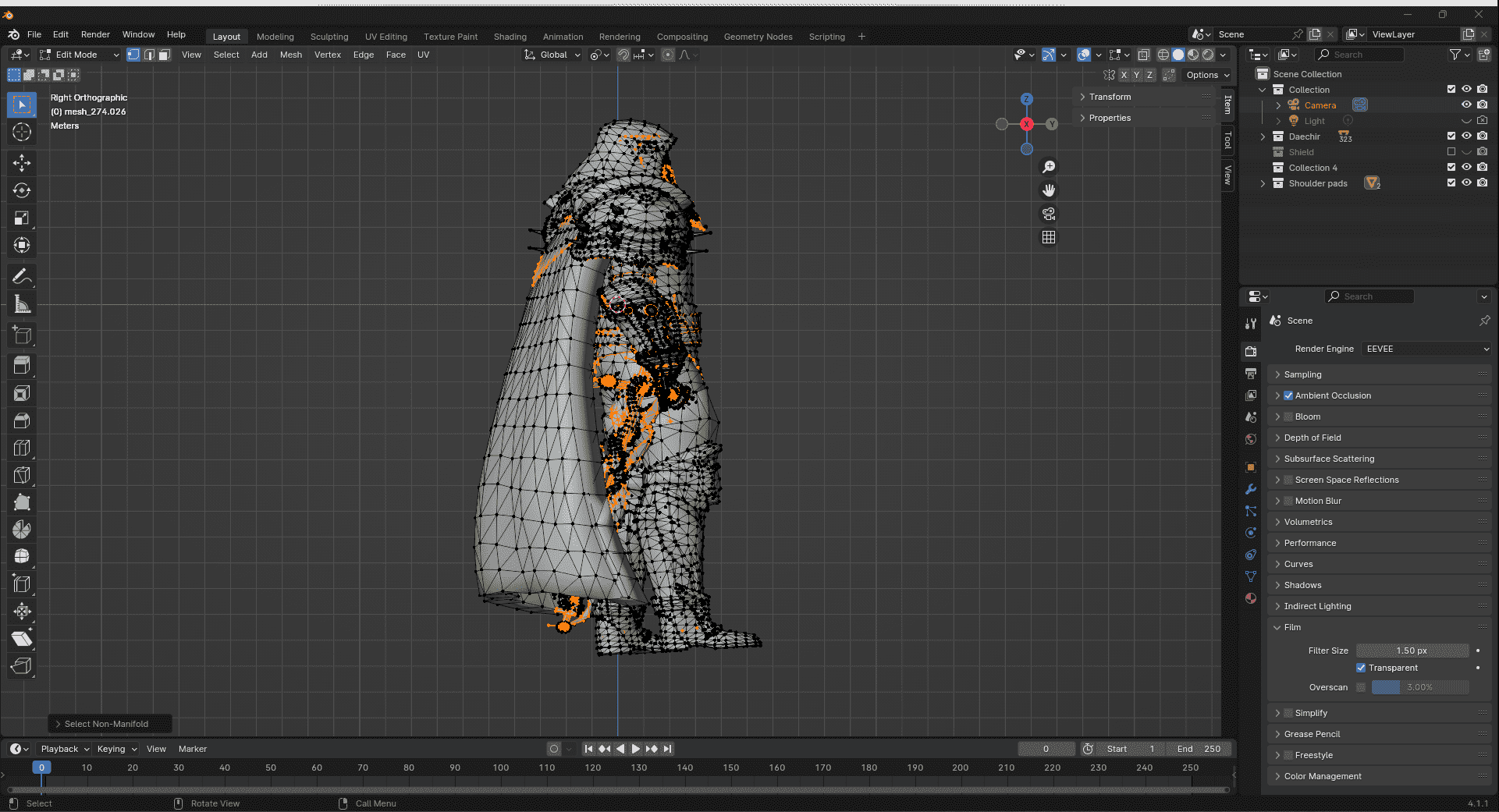Expand the Sampling panel
Viewport: 1499px width, 812px height.
(x=1380, y=374)
